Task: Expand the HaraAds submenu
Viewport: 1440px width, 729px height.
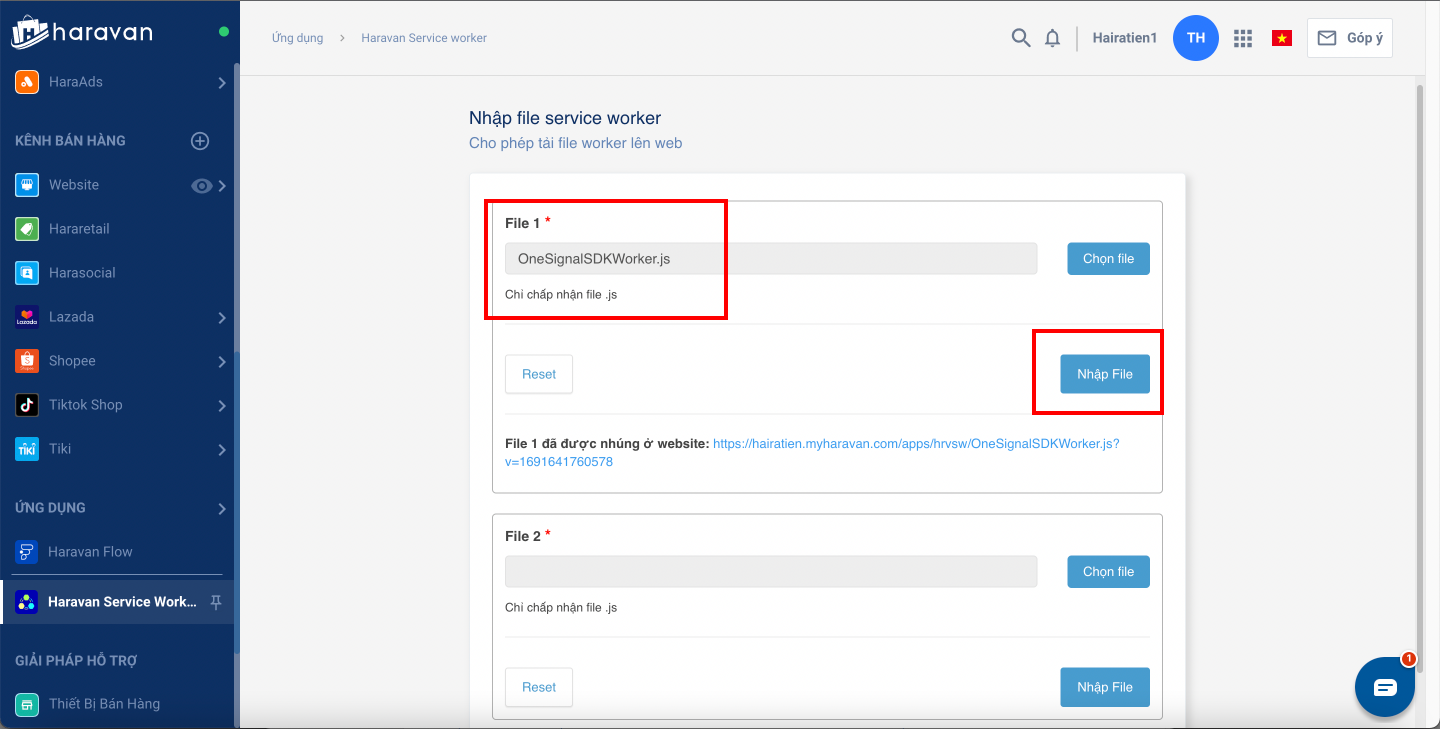Action: [222, 83]
